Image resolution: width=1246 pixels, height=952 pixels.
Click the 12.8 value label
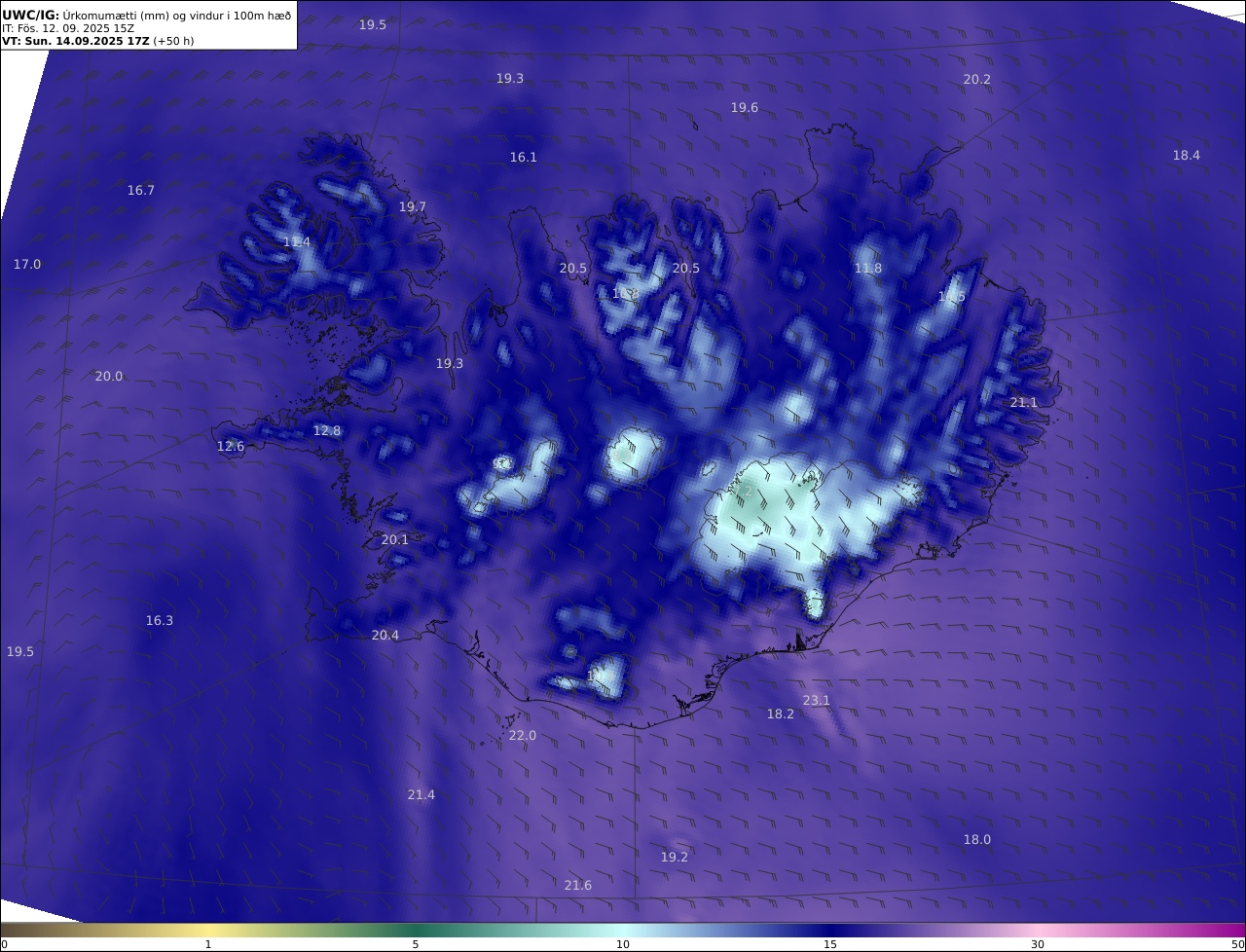pyautogui.click(x=327, y=431)
